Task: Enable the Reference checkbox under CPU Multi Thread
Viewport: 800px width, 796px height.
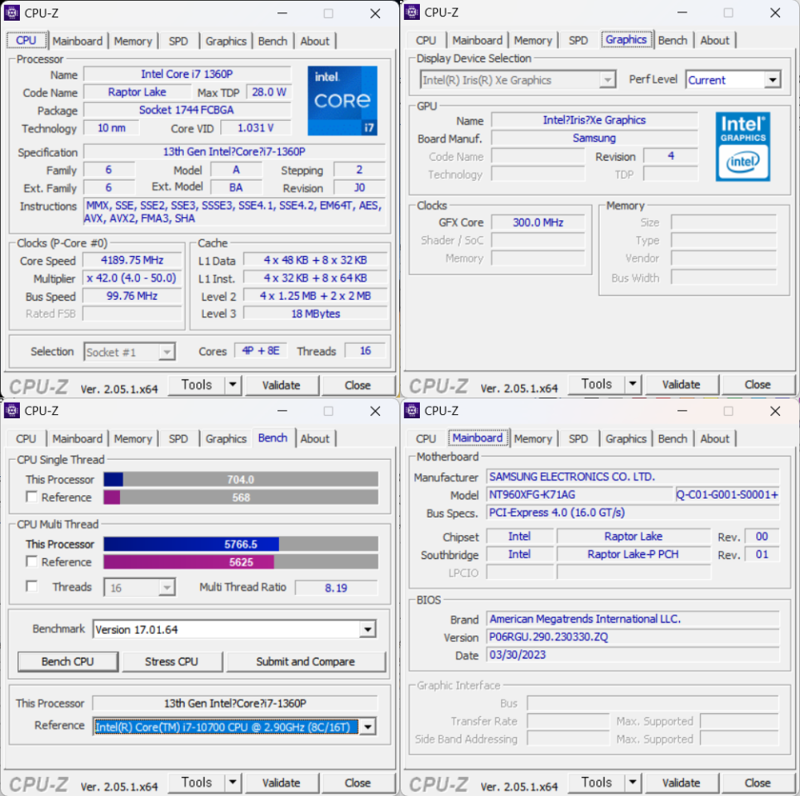Action: [32, 562]
